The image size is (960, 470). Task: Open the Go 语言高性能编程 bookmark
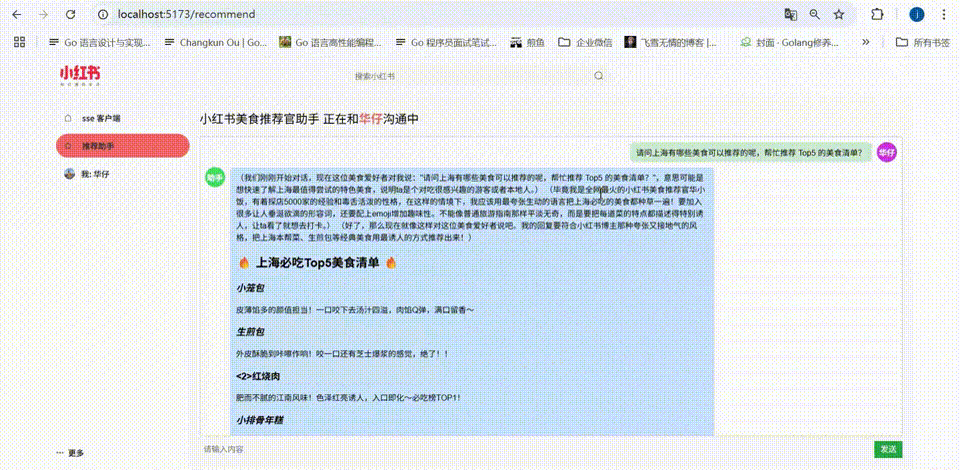(x=330, y=42)
